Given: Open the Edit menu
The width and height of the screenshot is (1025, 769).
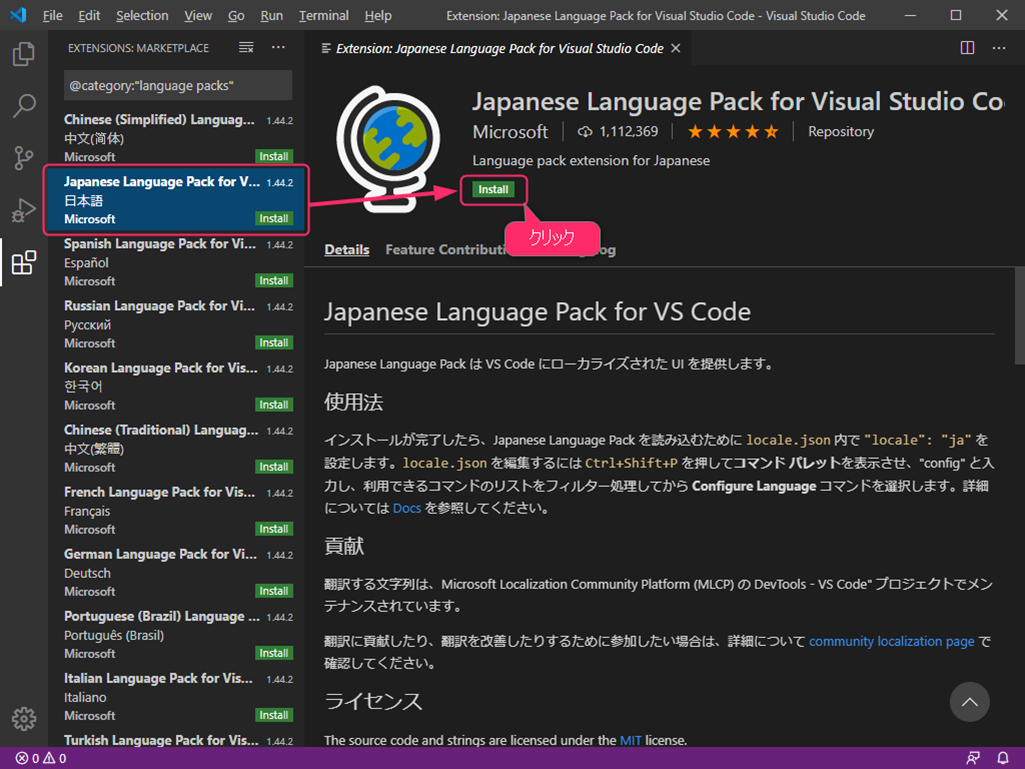Looking at the screenshot, I should click(89, 16).
